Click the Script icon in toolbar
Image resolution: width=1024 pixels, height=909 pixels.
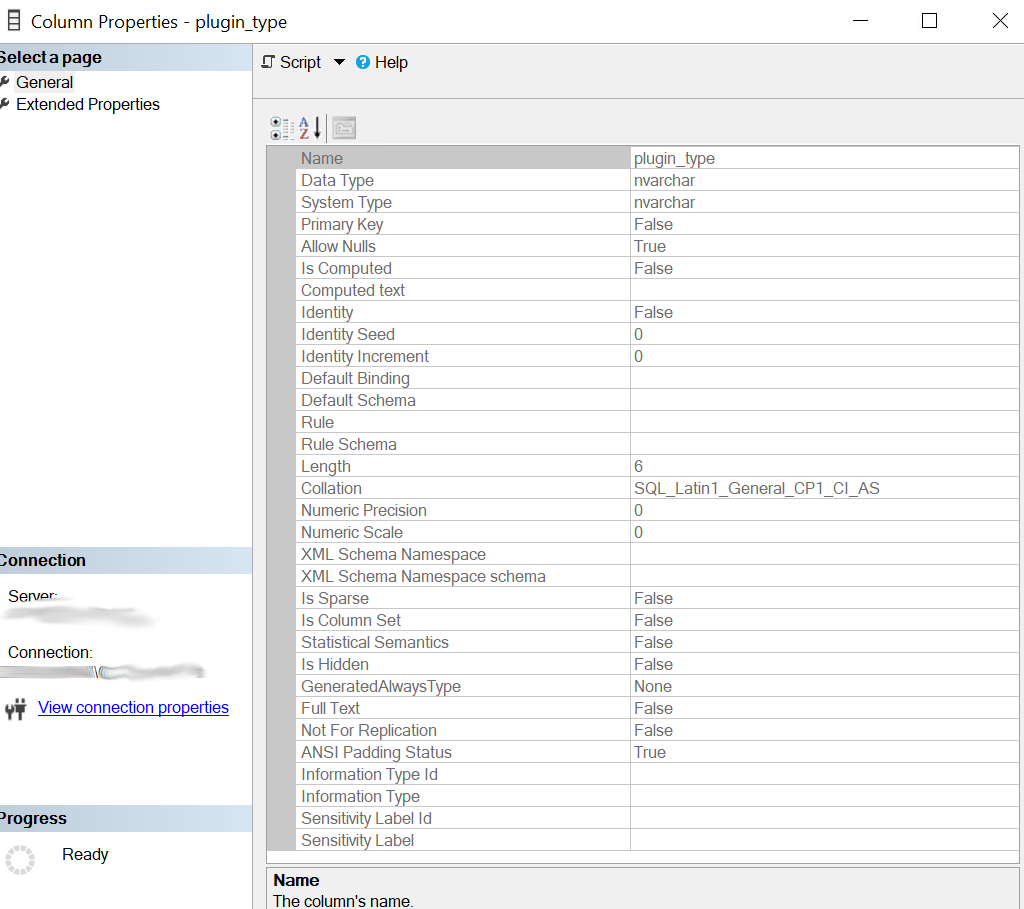(x=268, y=62)
